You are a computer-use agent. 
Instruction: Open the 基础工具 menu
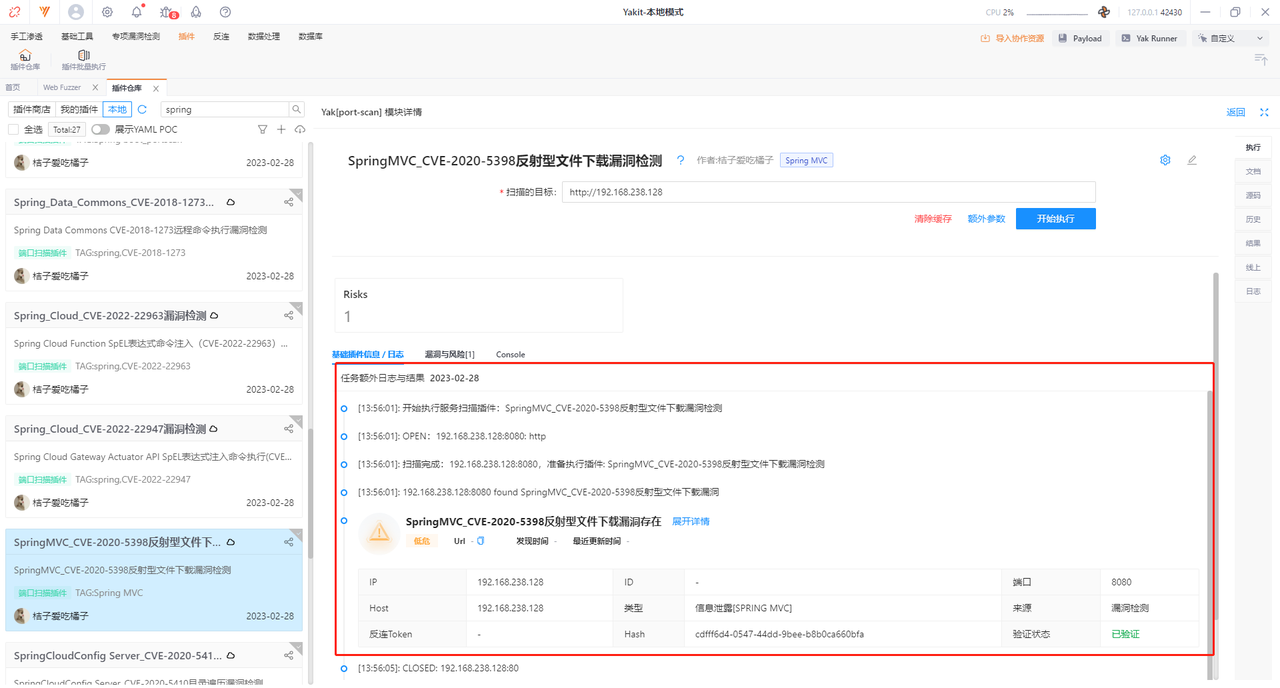click(77, 36)
